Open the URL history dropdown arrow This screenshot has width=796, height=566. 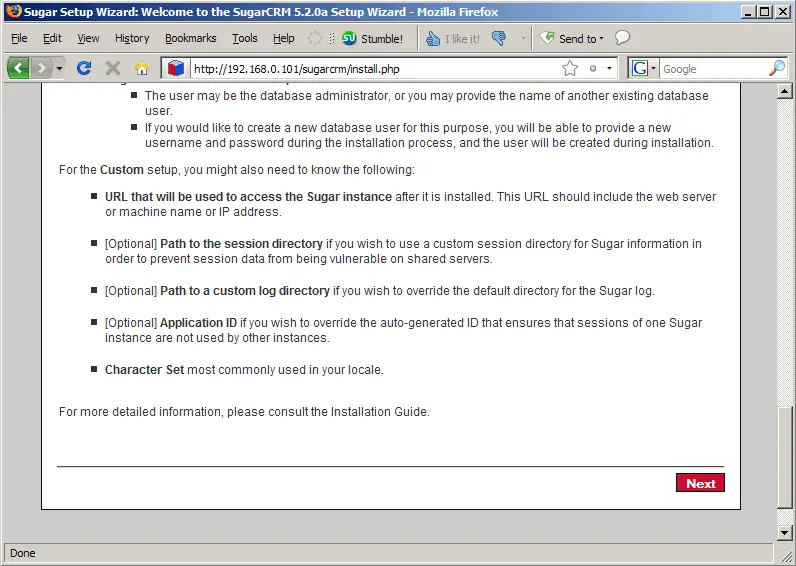[x=609, y=68]
